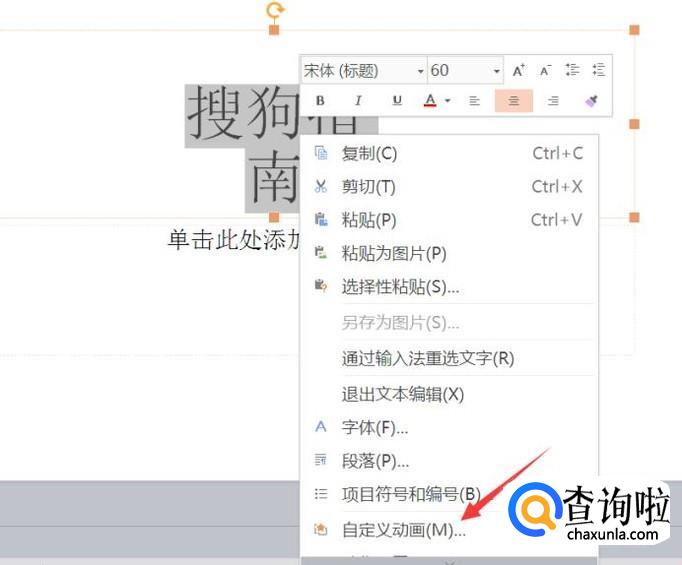
Task: Click the increase indent icon in mini toolbar
Action: coord(572,70)
